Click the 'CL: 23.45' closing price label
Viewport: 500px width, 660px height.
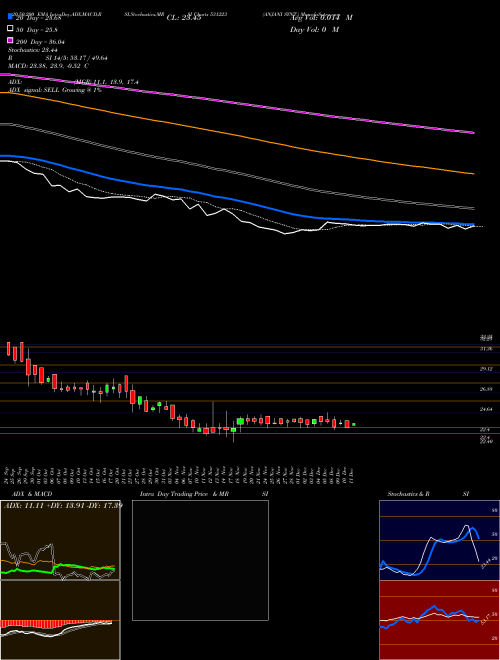point(184,18)
